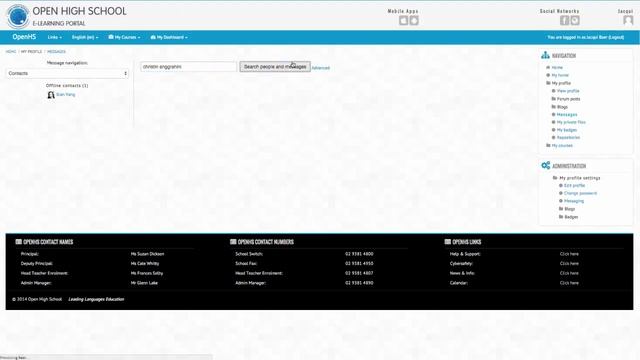Collapse My profile settings node

click(x=580, y=178)
